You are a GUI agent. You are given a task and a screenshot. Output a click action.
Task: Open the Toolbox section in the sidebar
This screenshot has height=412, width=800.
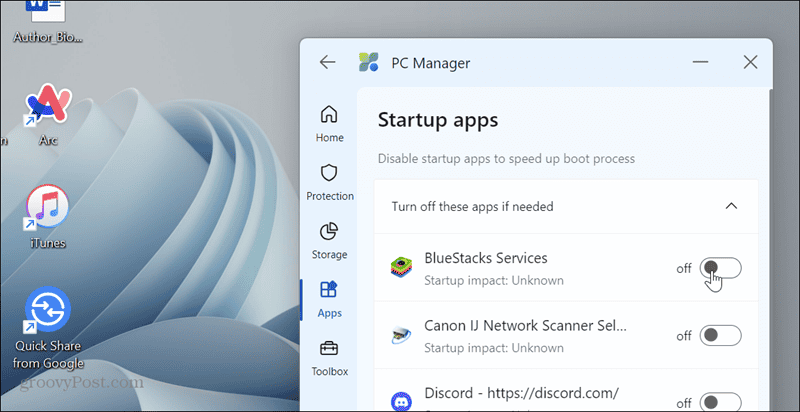coord(330,358)
